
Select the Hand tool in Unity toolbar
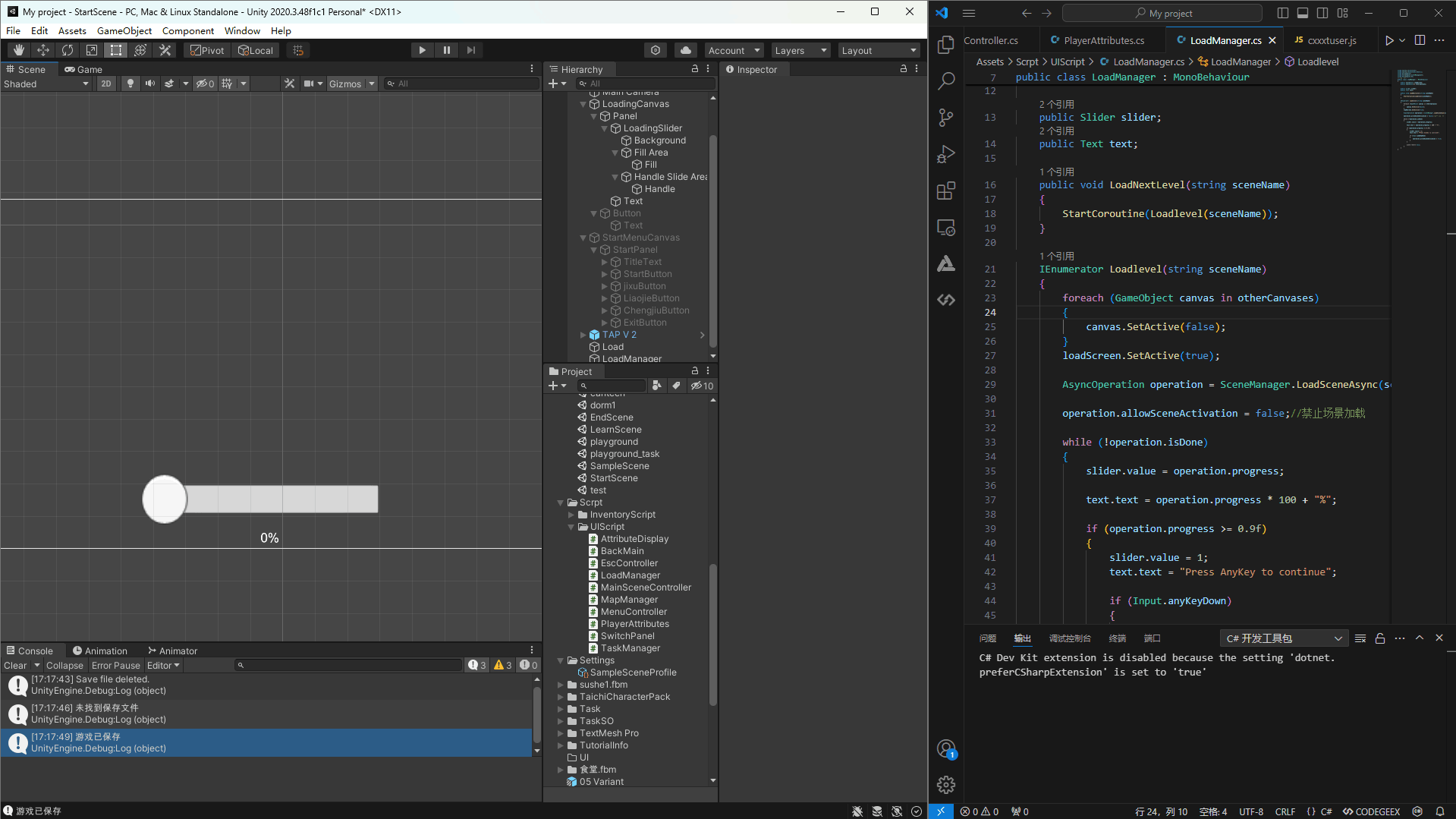coord(19,50)
